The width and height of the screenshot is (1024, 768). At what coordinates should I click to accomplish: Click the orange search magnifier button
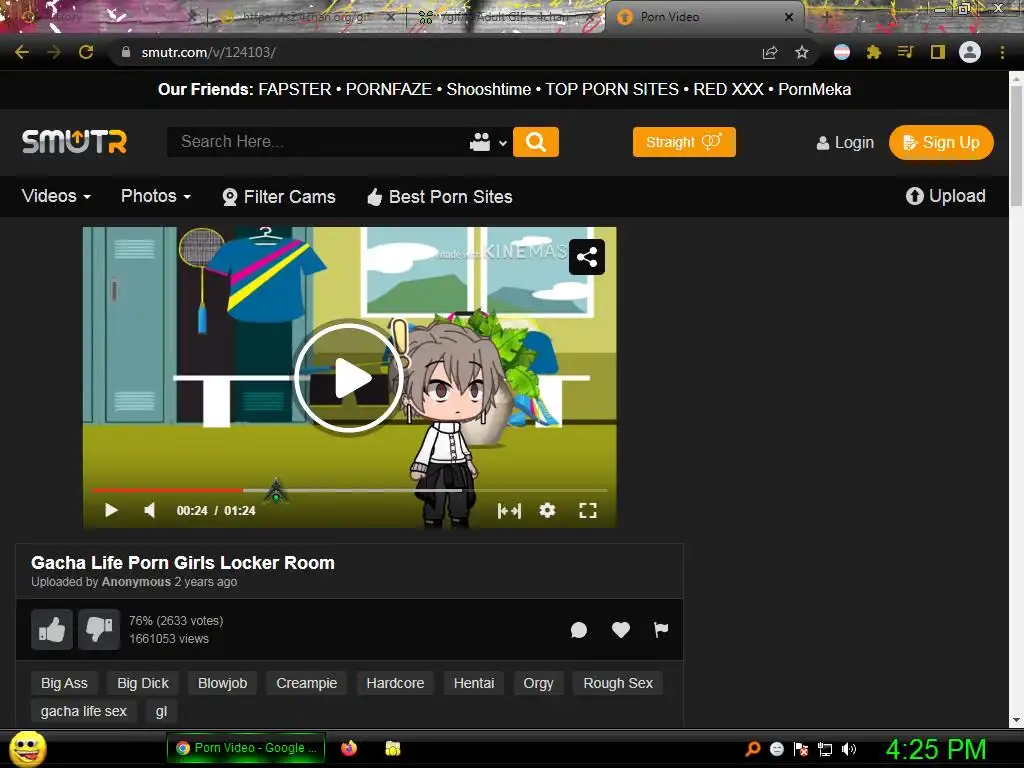coord(536,142)
